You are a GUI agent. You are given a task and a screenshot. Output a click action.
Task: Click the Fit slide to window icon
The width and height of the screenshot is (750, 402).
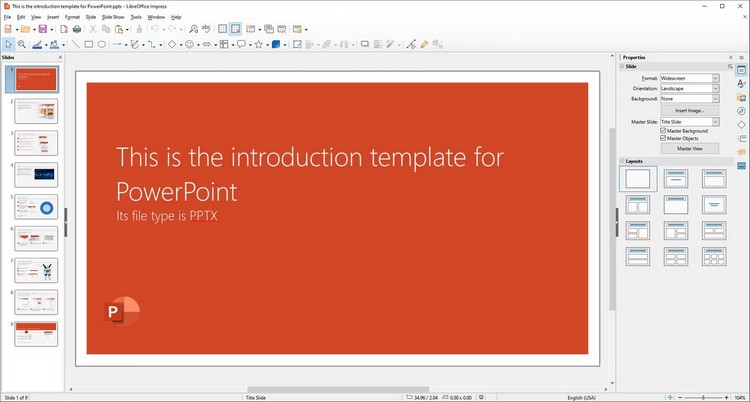coord(670,398)
